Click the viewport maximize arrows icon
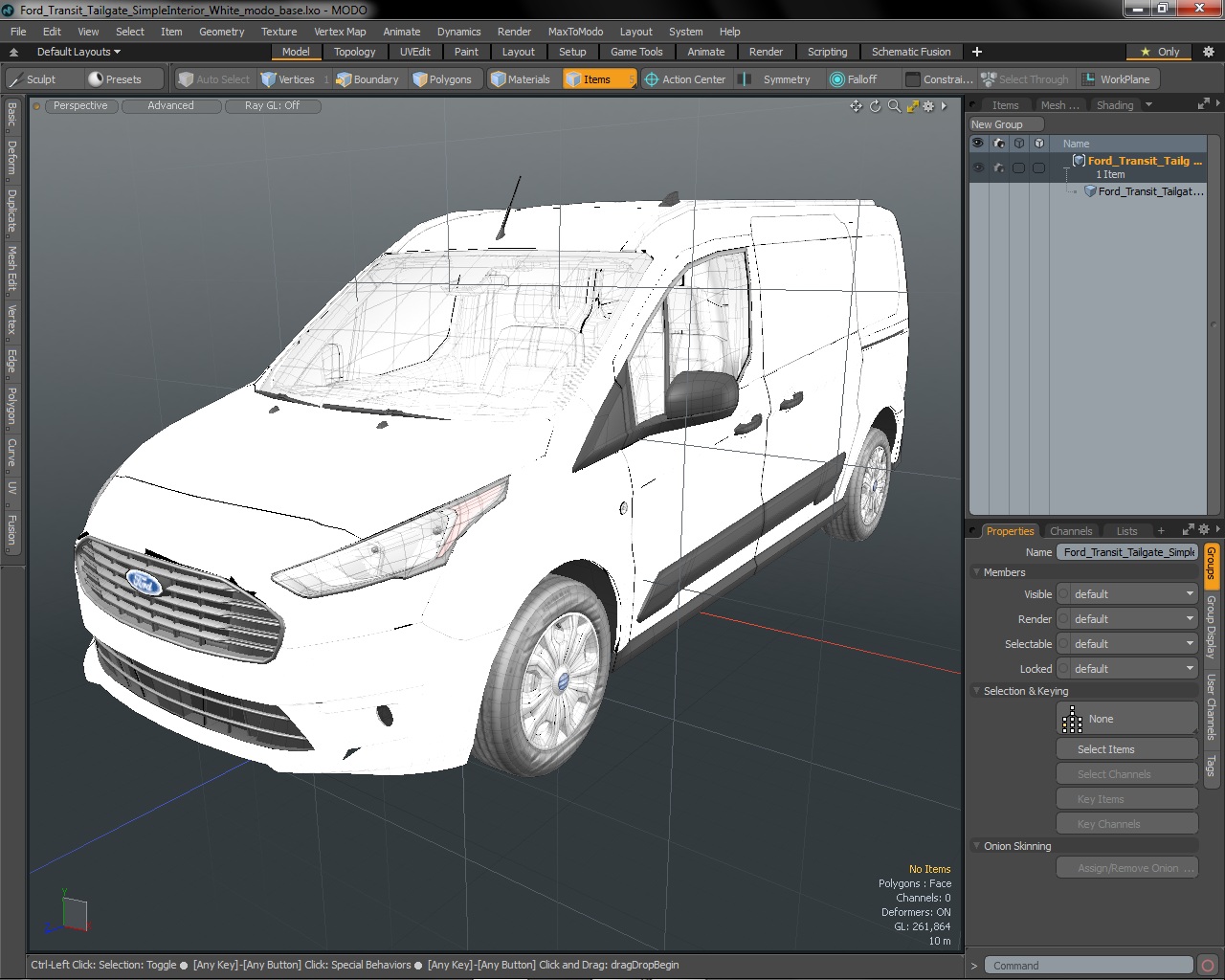1225x980 pixels. pos(912,106)
